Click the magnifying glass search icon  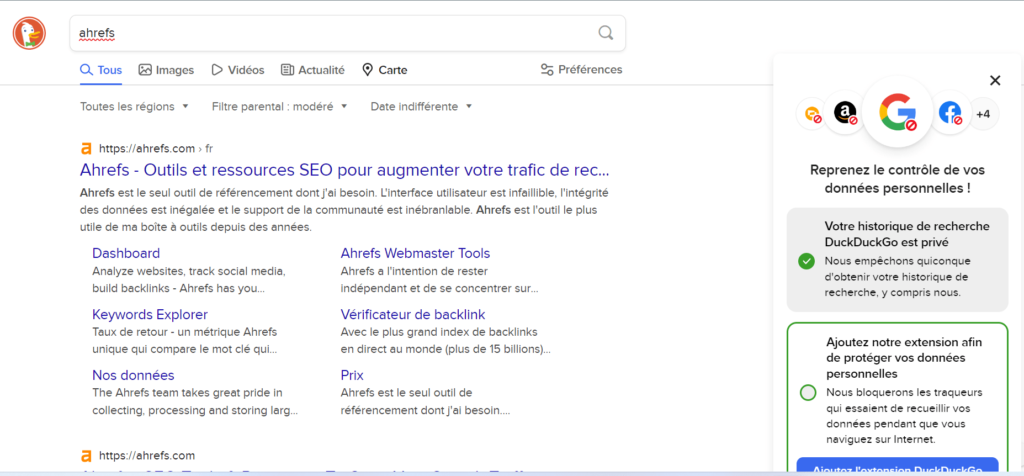(x=605, y=33)
